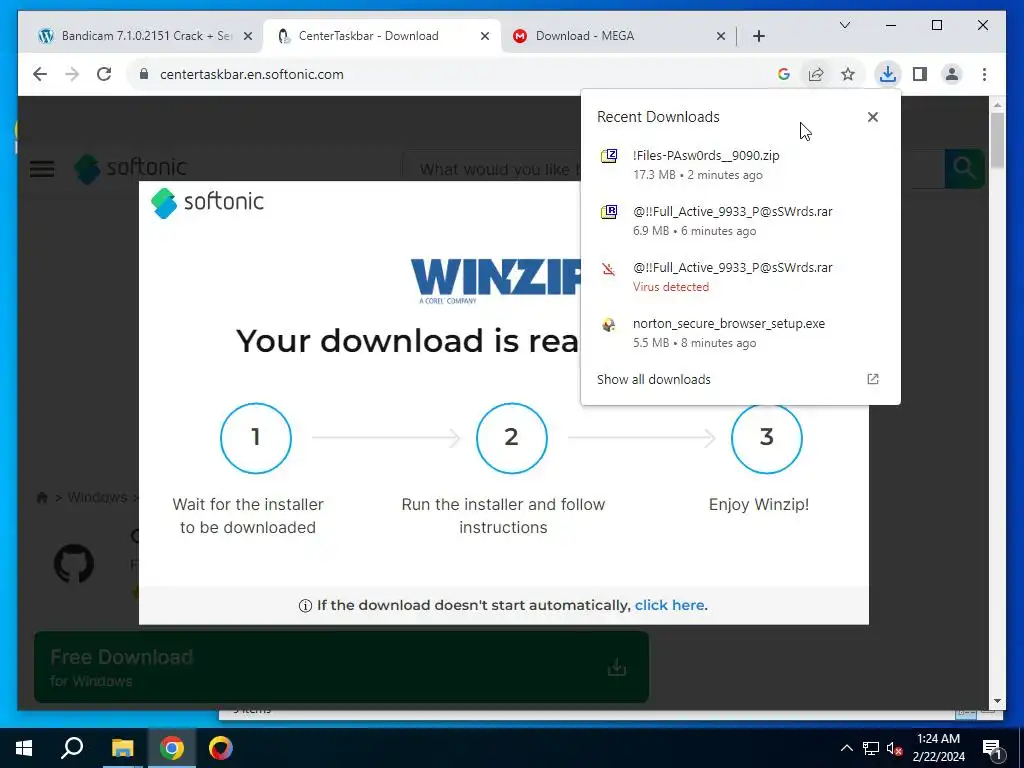
Task: Open the Share this page icon
Action: pos(816,74)
